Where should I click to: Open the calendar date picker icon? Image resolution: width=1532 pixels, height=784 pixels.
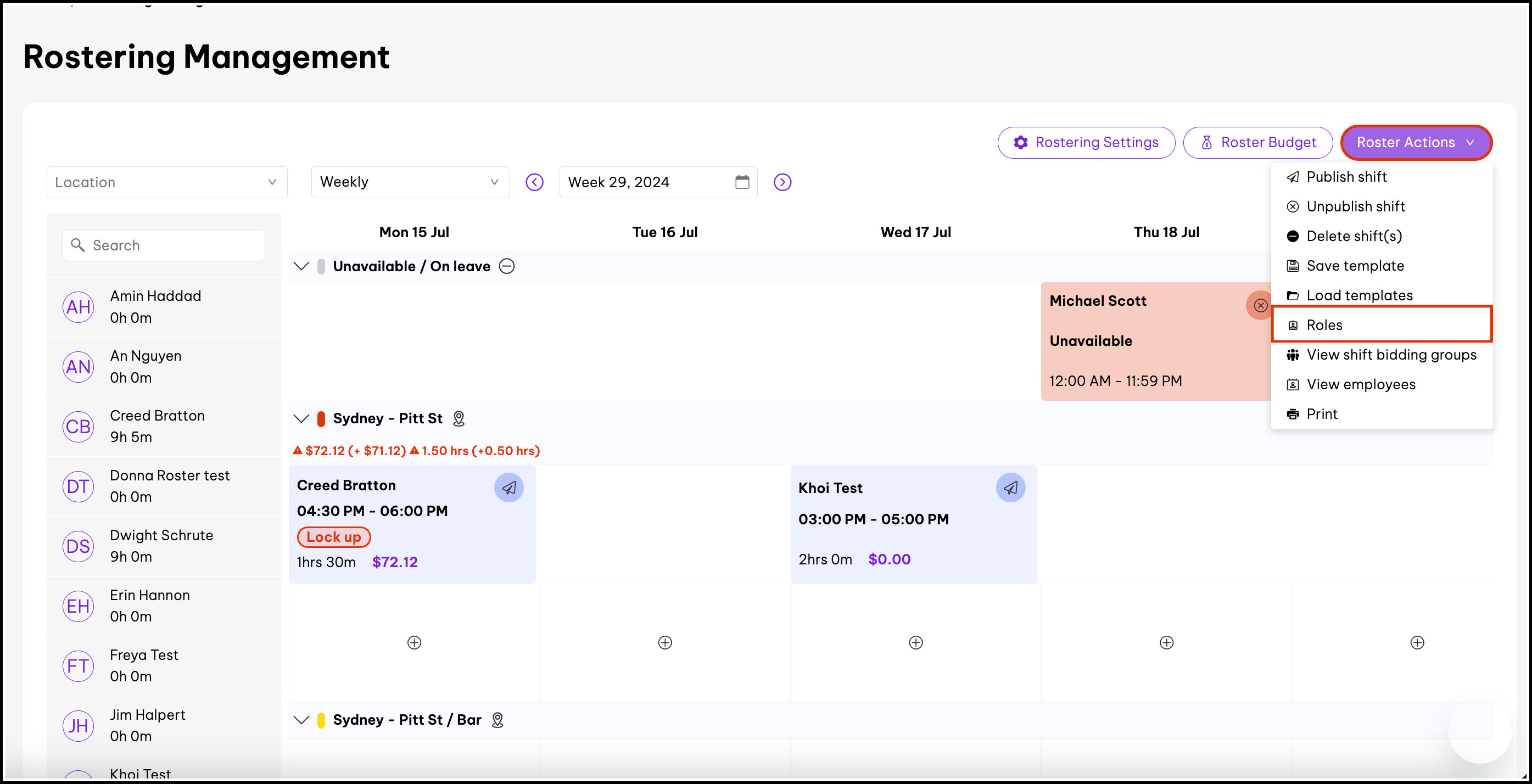(742, 182)
